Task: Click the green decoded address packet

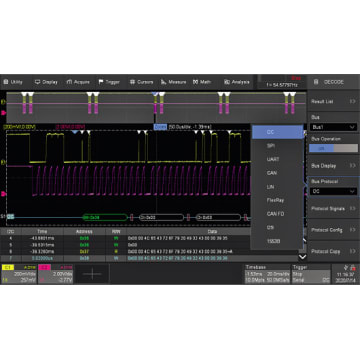Action: tap(105, 217)
